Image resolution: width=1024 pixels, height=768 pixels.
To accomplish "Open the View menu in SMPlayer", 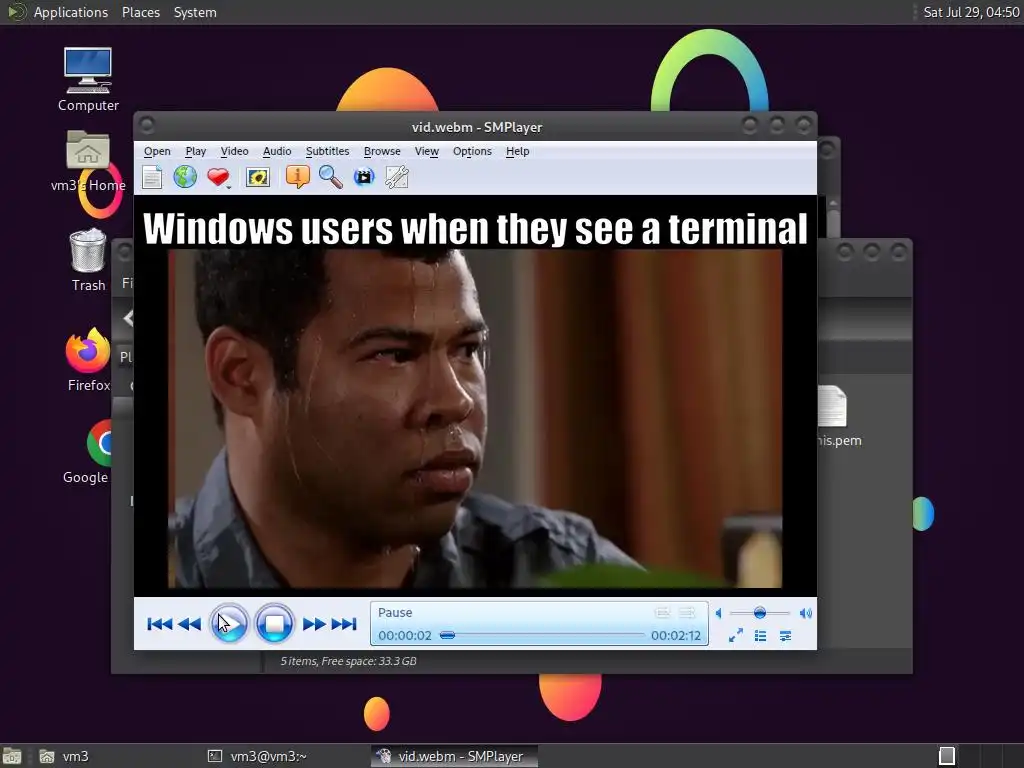I will tap(426, 152).
